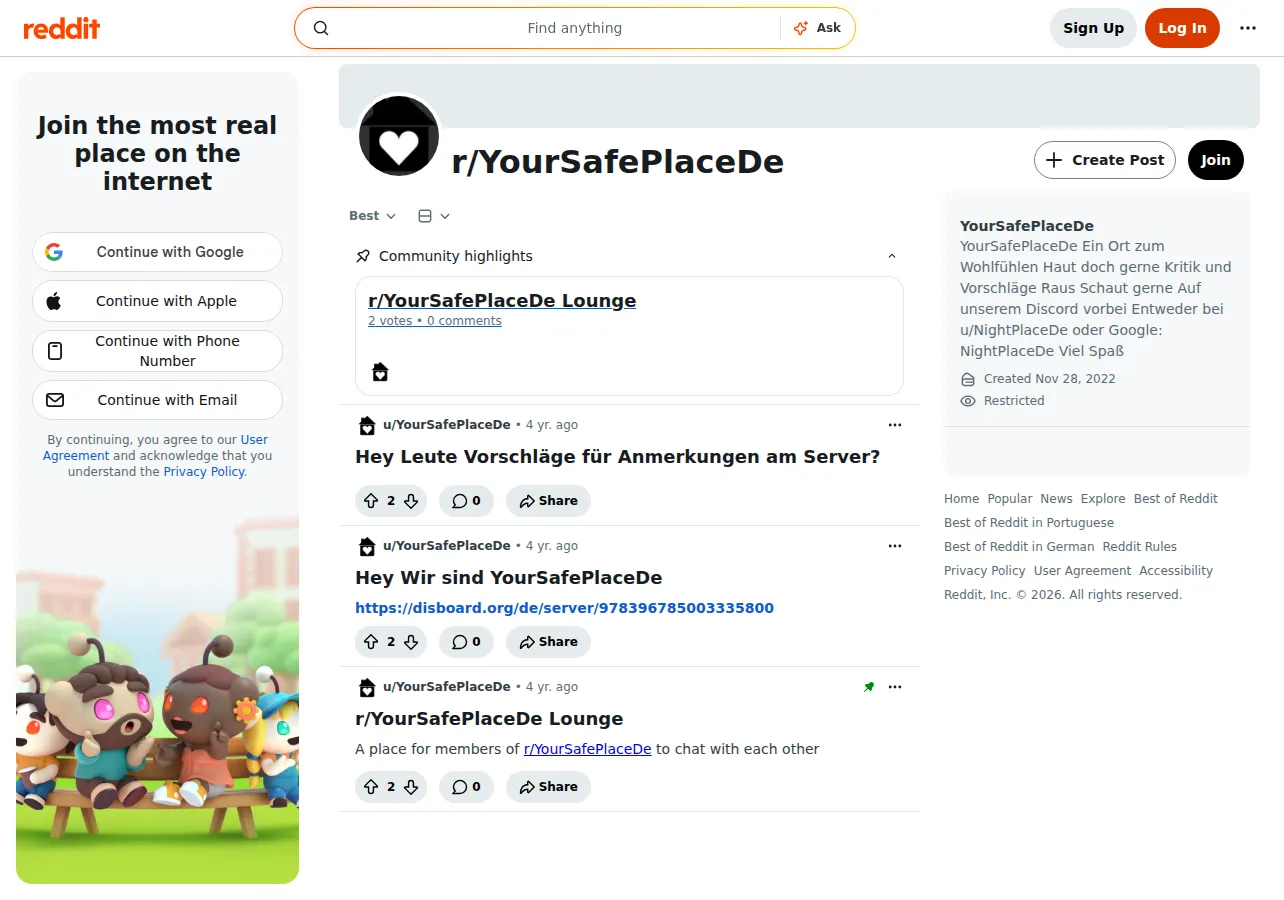Open comments on the Lounge feed post
This screenshot has height=900, width=1284.
(x=466, y=787)
